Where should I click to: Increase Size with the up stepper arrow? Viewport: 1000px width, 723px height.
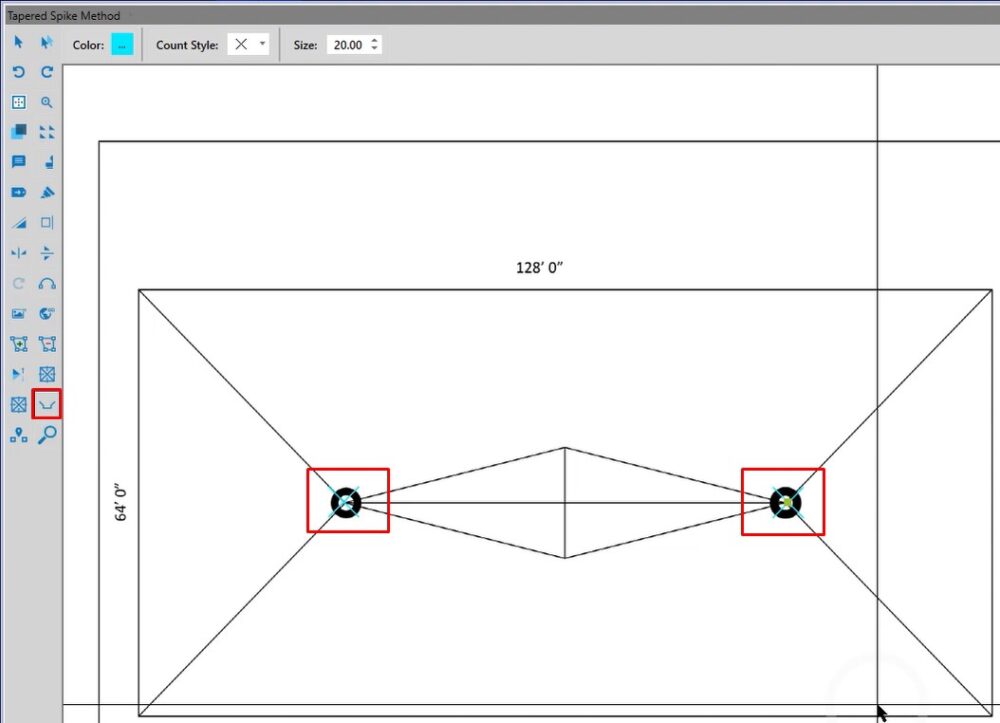point(374,39)
